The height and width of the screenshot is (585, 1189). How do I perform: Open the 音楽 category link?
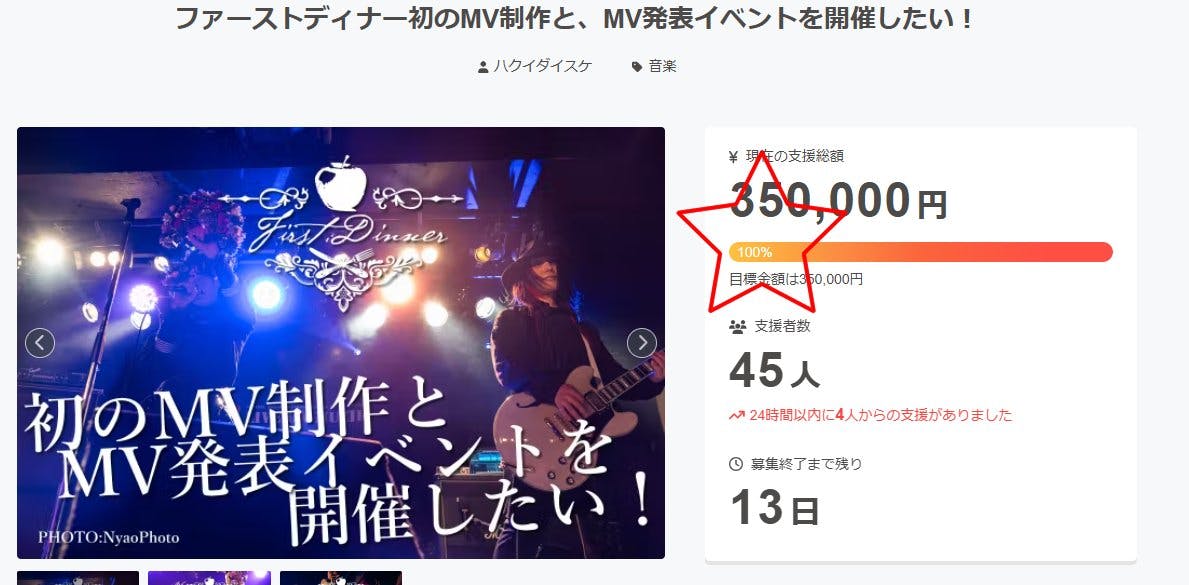pyautogui.click(x=663, y=67)
